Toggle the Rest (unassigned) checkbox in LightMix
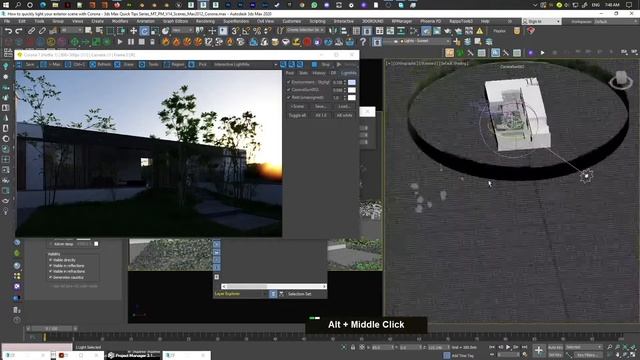The image size is (640, 360). pyautogui.click(x=289, y=98)
